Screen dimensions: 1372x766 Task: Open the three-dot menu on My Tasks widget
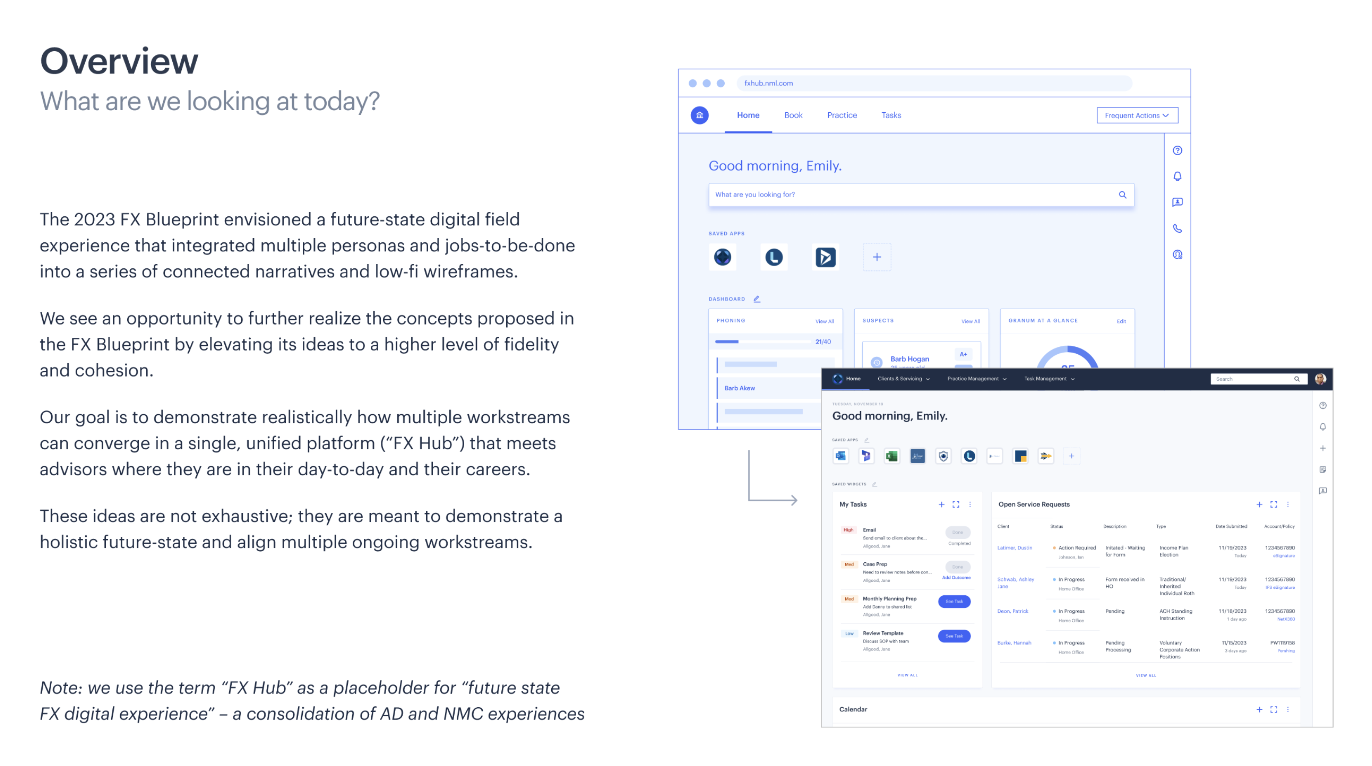click(x=970, y=505)
